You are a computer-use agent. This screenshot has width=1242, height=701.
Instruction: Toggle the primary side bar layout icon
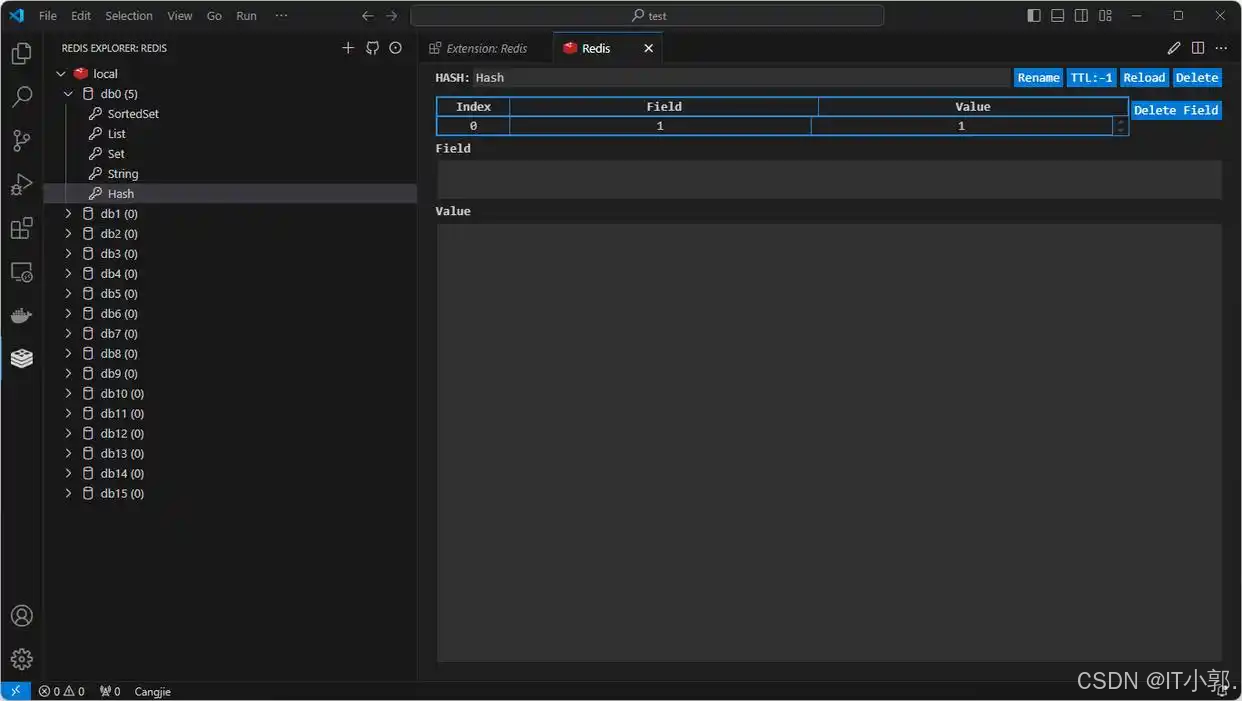tap(1034, 16)
